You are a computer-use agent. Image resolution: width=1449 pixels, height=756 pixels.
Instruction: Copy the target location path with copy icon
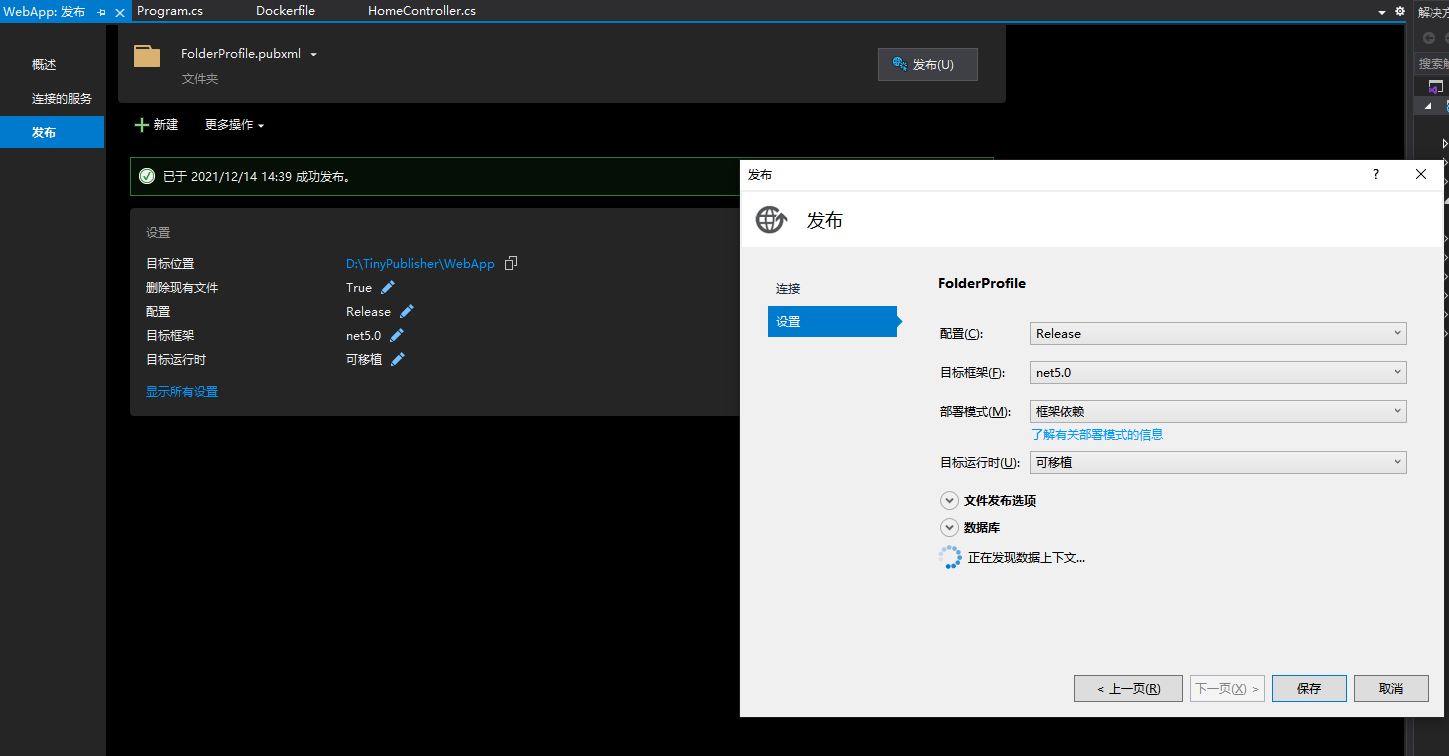point(511,263)
